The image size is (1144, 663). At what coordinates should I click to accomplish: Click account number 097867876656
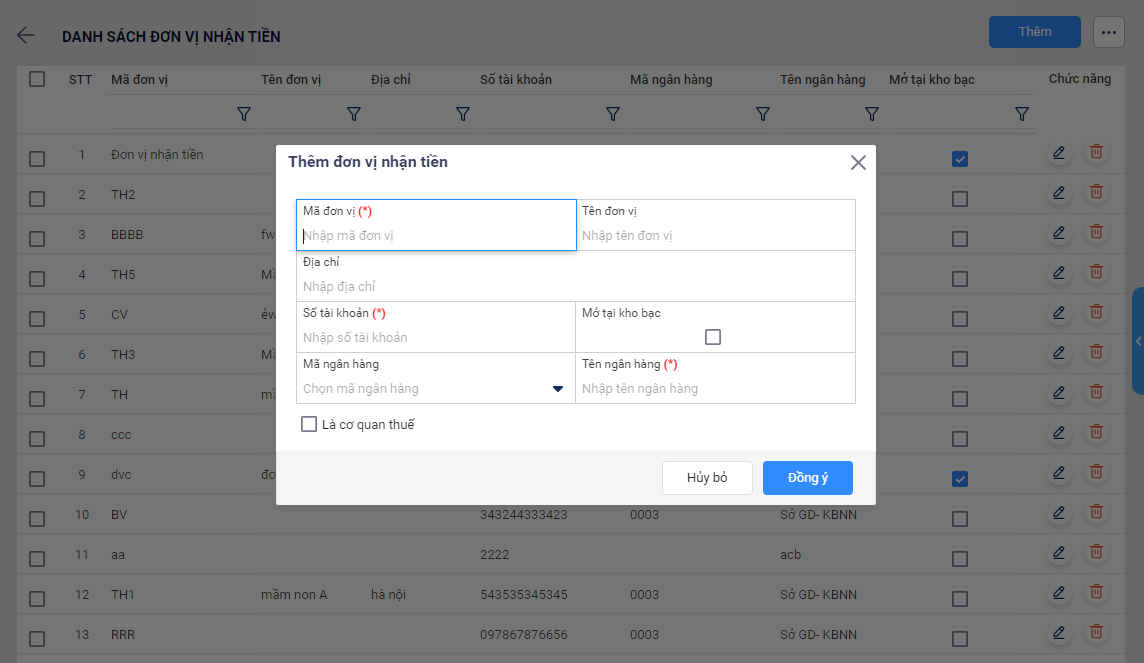pyautogui.click(x=524, y=635)
